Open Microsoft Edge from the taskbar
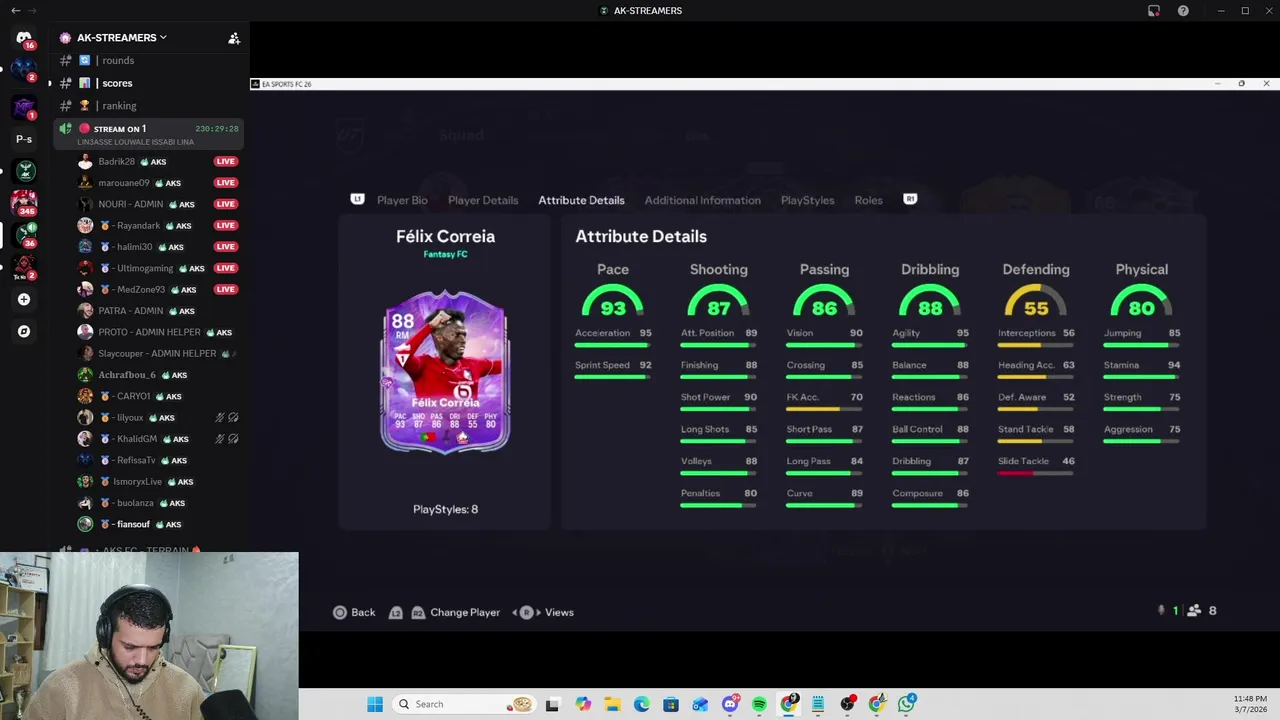 click(641, 704)
